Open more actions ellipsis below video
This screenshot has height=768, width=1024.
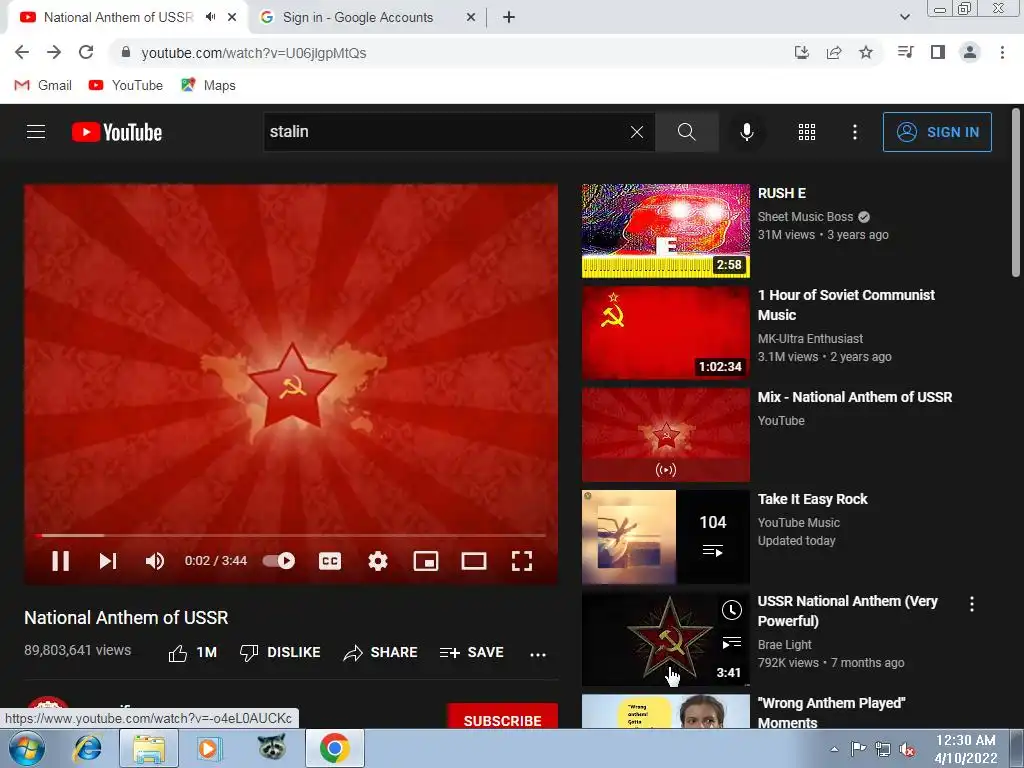[537, 654]
